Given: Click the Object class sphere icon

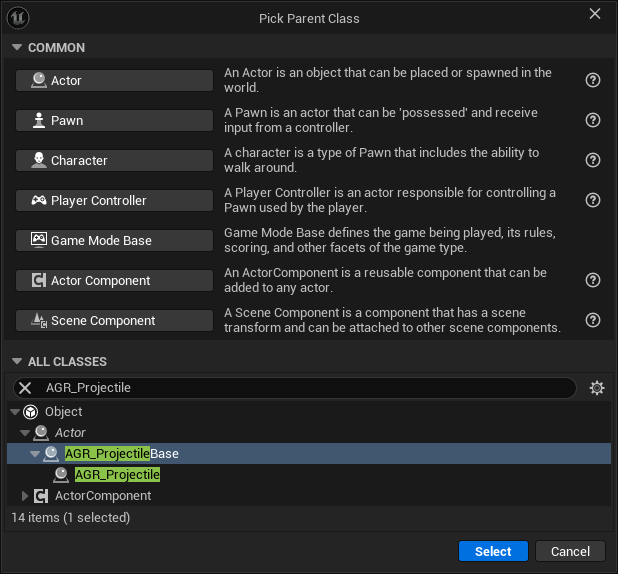Looking at the screenshot, I should point(31,412).
